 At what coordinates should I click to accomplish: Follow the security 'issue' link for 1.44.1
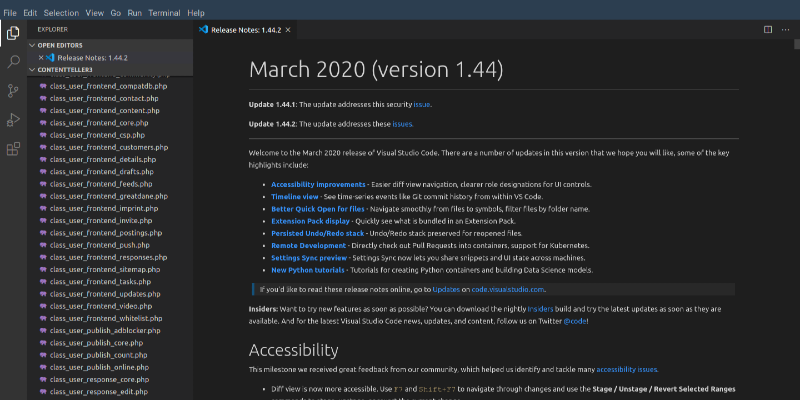click(422, 105)
